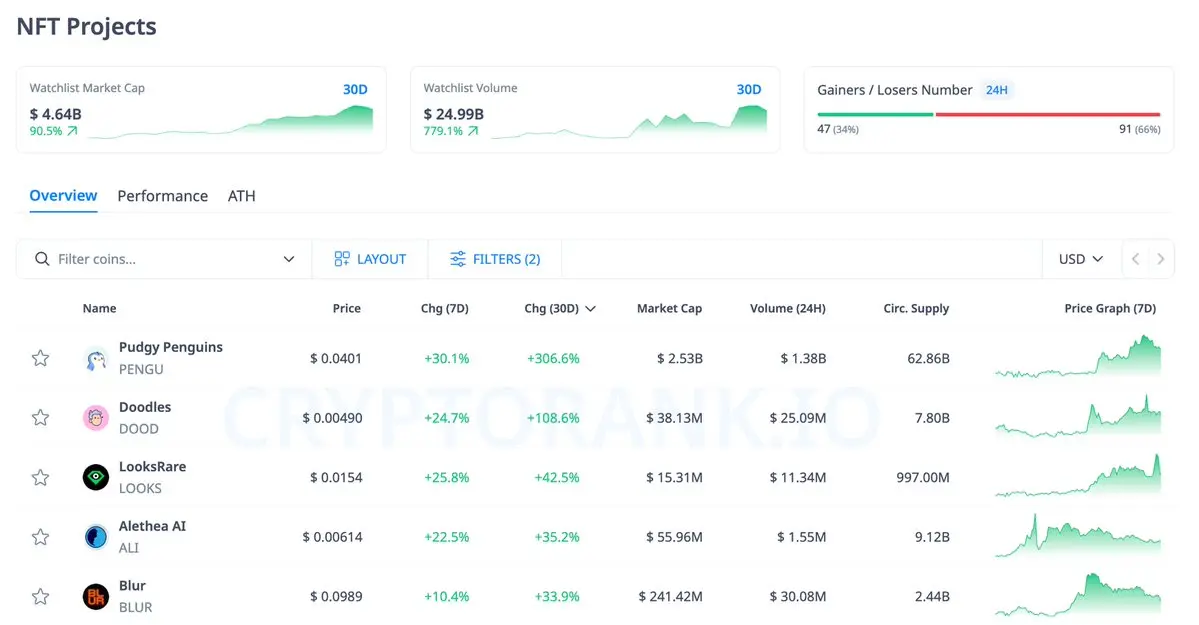Open the Doodles coin page

pyautogui.click(x=145, y=407)
